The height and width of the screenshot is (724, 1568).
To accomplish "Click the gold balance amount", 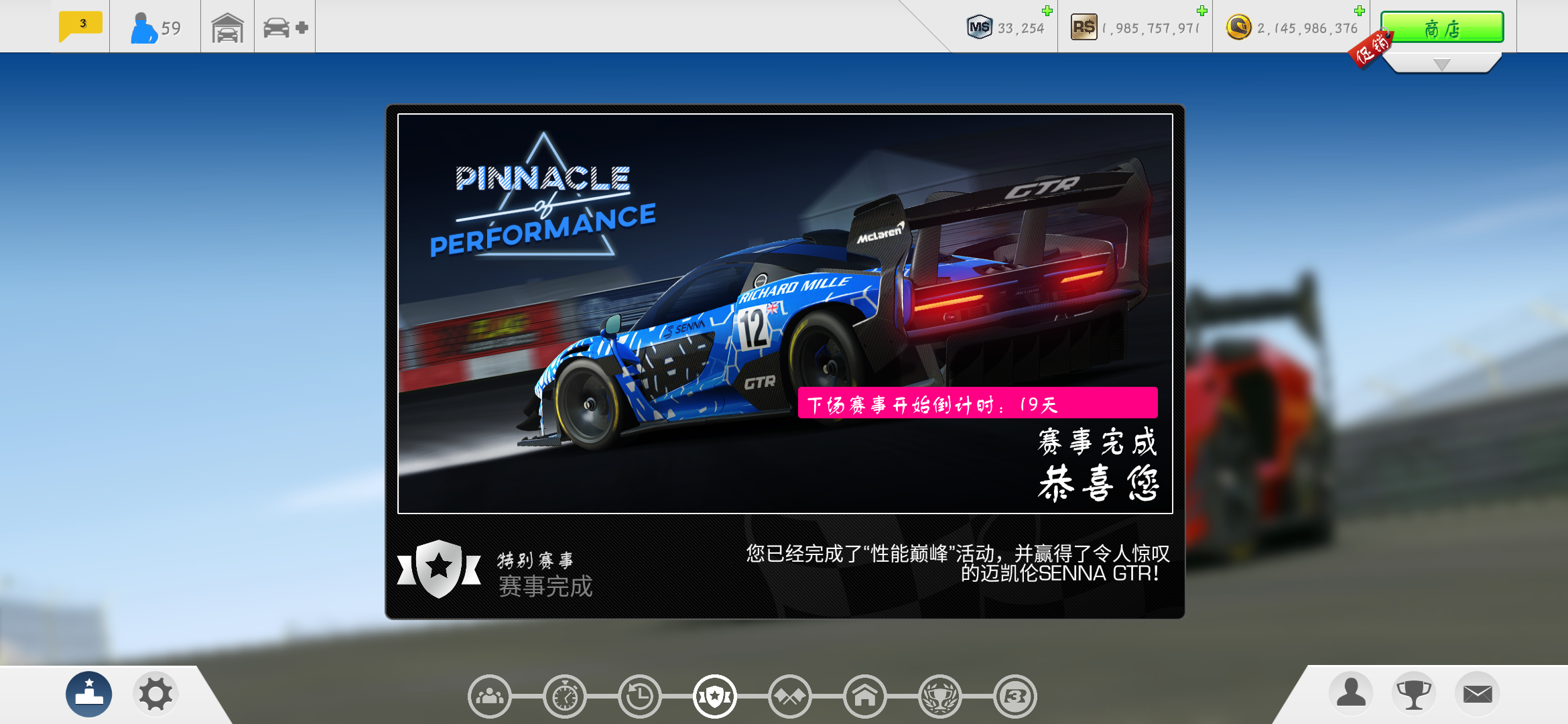I will pyautogui.click(x=1307, y=28).
